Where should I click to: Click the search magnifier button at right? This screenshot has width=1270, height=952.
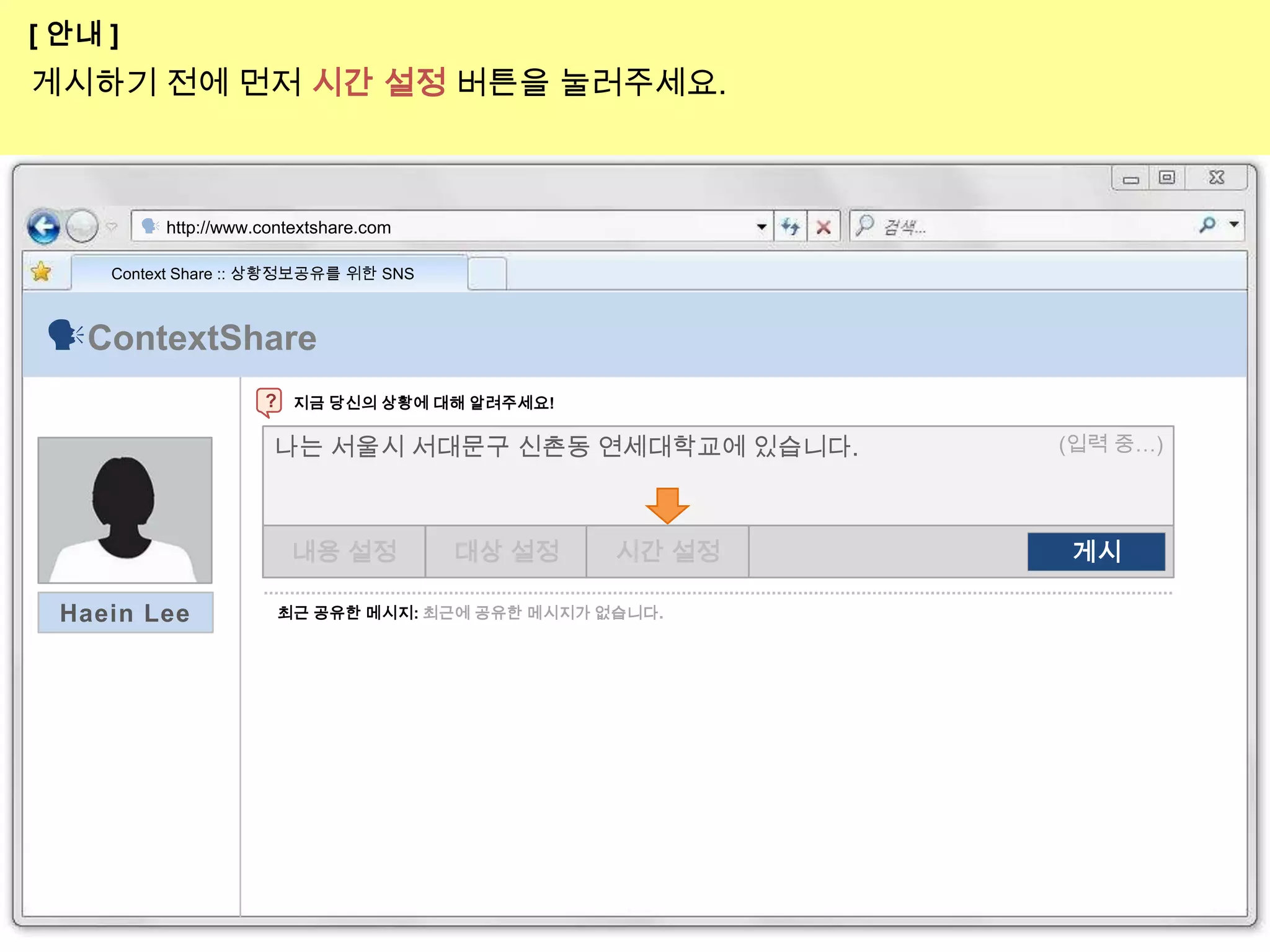1207,225
